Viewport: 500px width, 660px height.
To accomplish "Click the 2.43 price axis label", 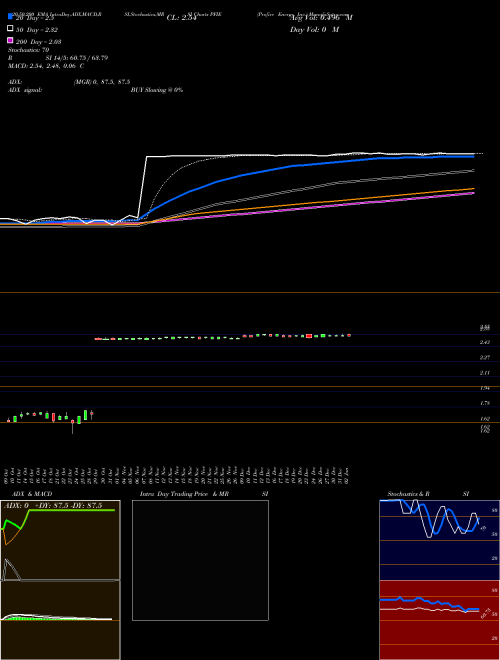I will [484, 343].
